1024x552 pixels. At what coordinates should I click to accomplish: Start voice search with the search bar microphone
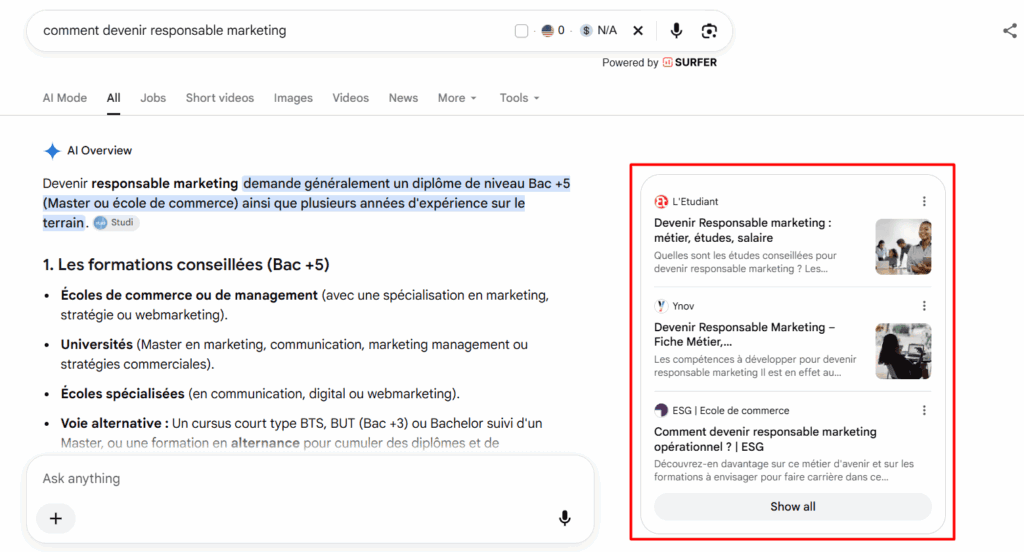click(676, 31)
